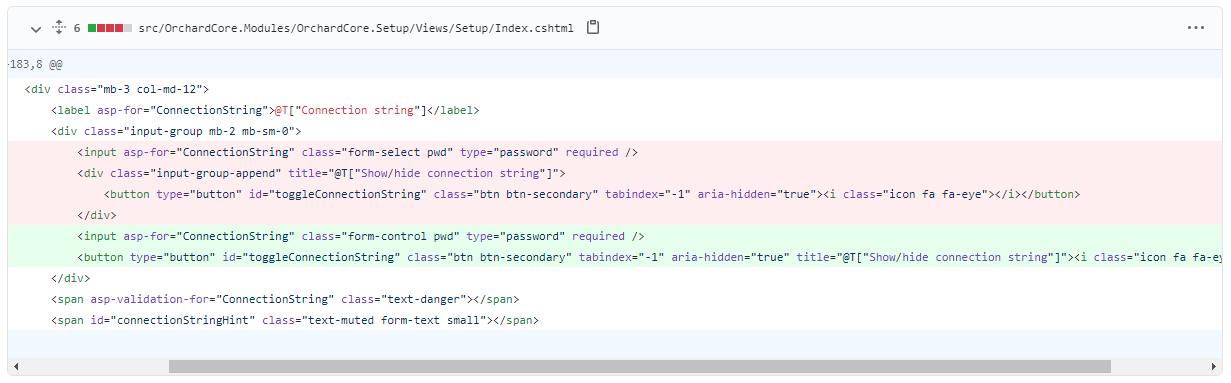The height and width of the screenshot is (383, 1231).
Task: Click added line with class "form-control pwd"
Action: [x=615, y=236]
